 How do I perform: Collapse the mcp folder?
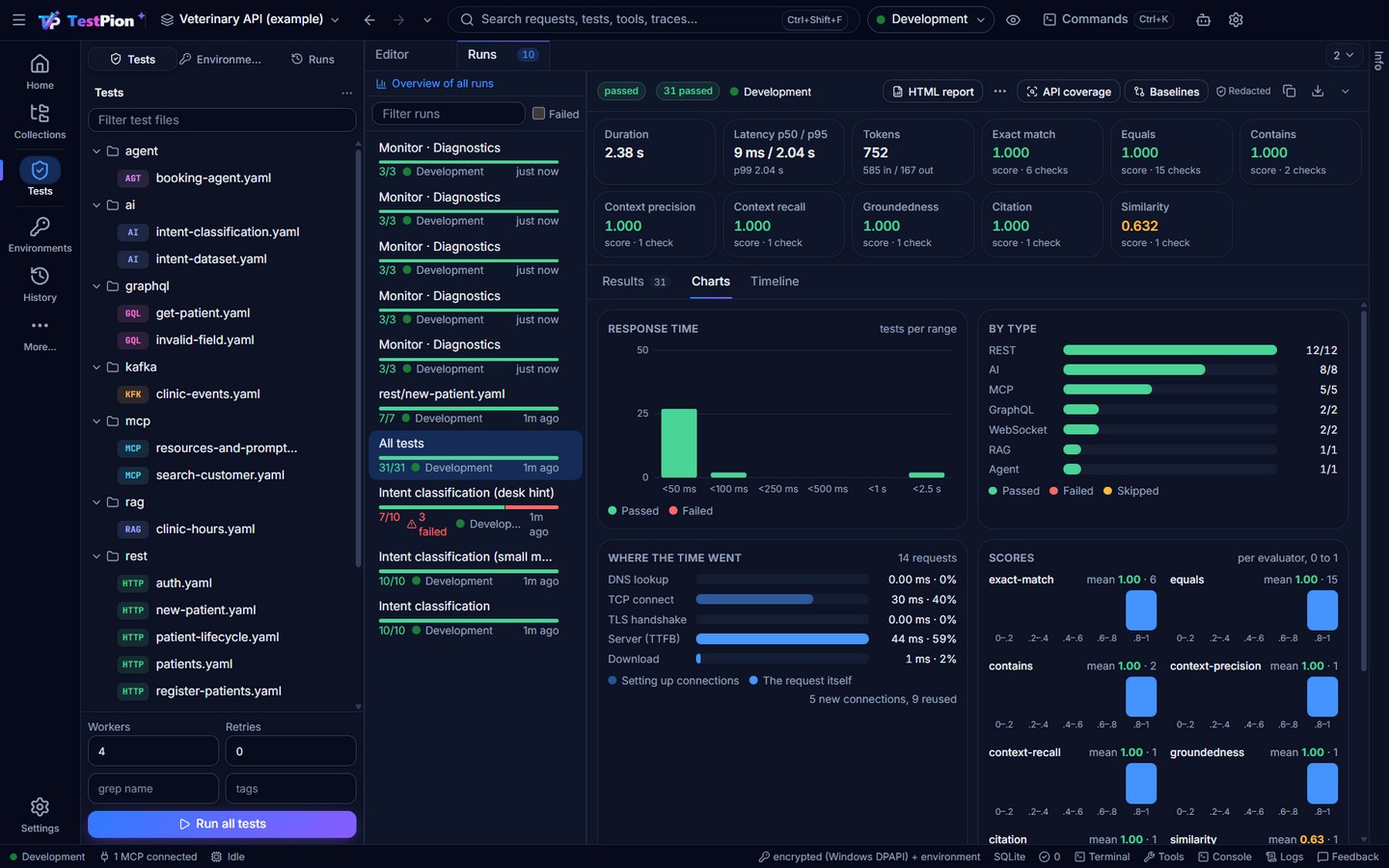click(96, 421)
